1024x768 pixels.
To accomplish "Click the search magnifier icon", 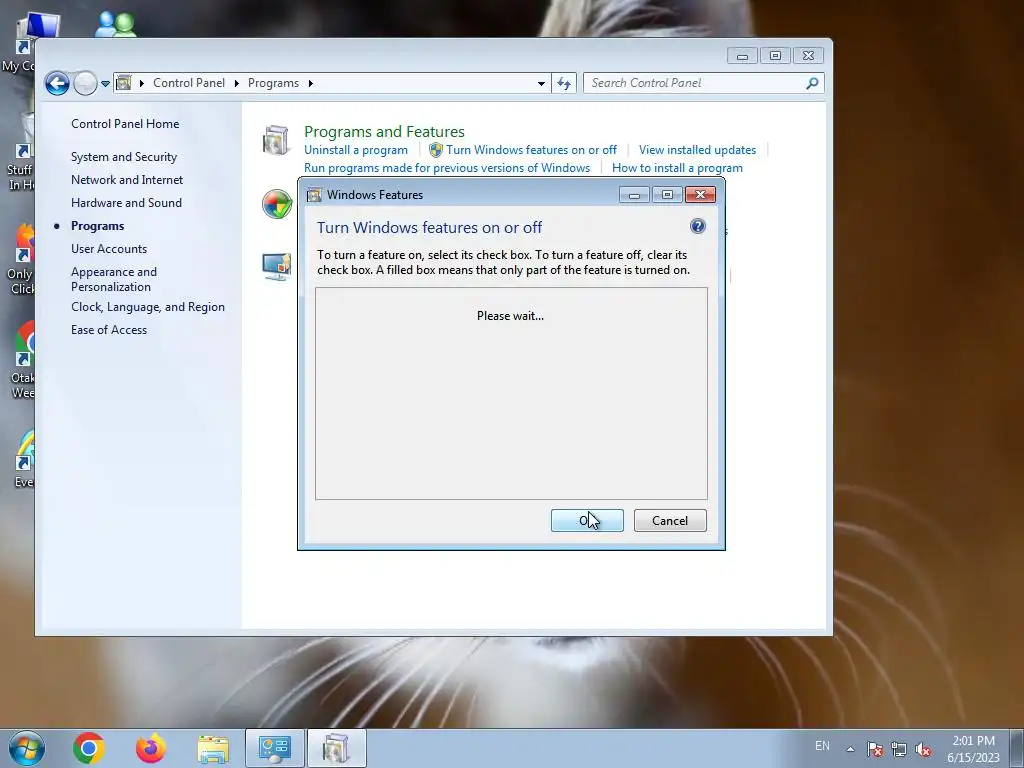I will tap(812, 83).
